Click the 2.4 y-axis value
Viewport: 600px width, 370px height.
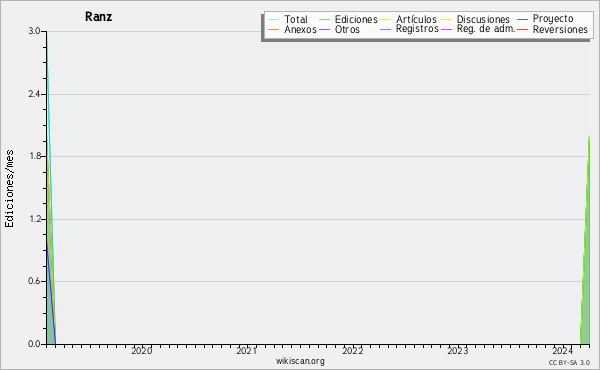(x=34, y=94)
